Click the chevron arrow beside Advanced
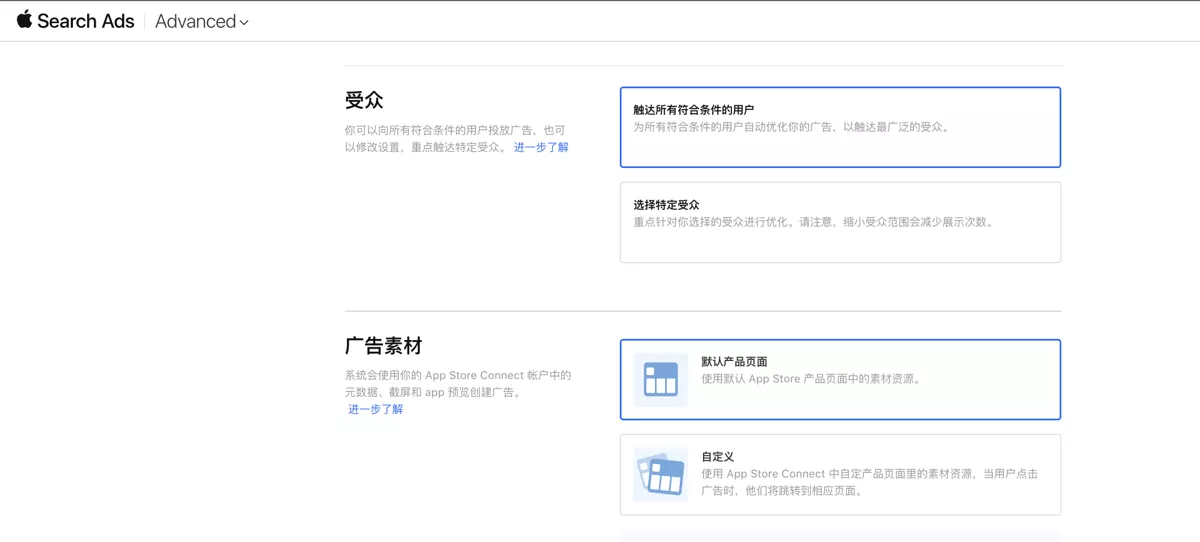This screenshot has width=1200, height=542. click(244, 22)
